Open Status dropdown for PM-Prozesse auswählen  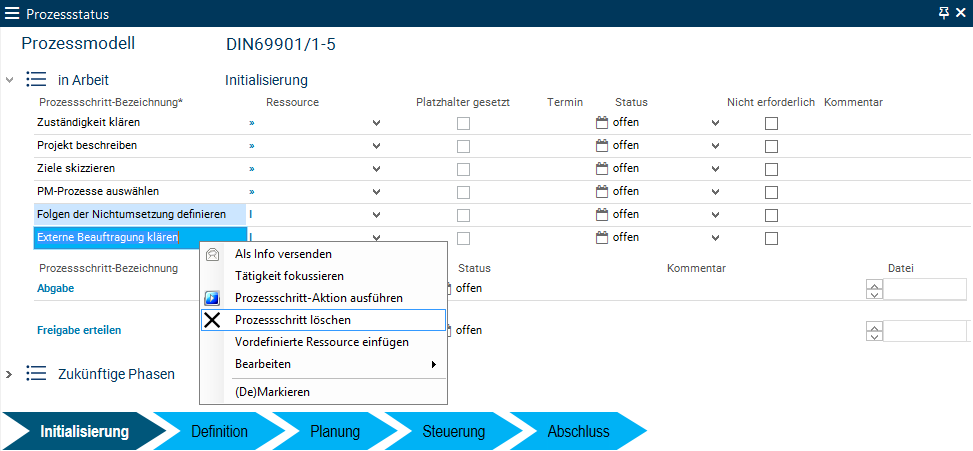[715, 192]
